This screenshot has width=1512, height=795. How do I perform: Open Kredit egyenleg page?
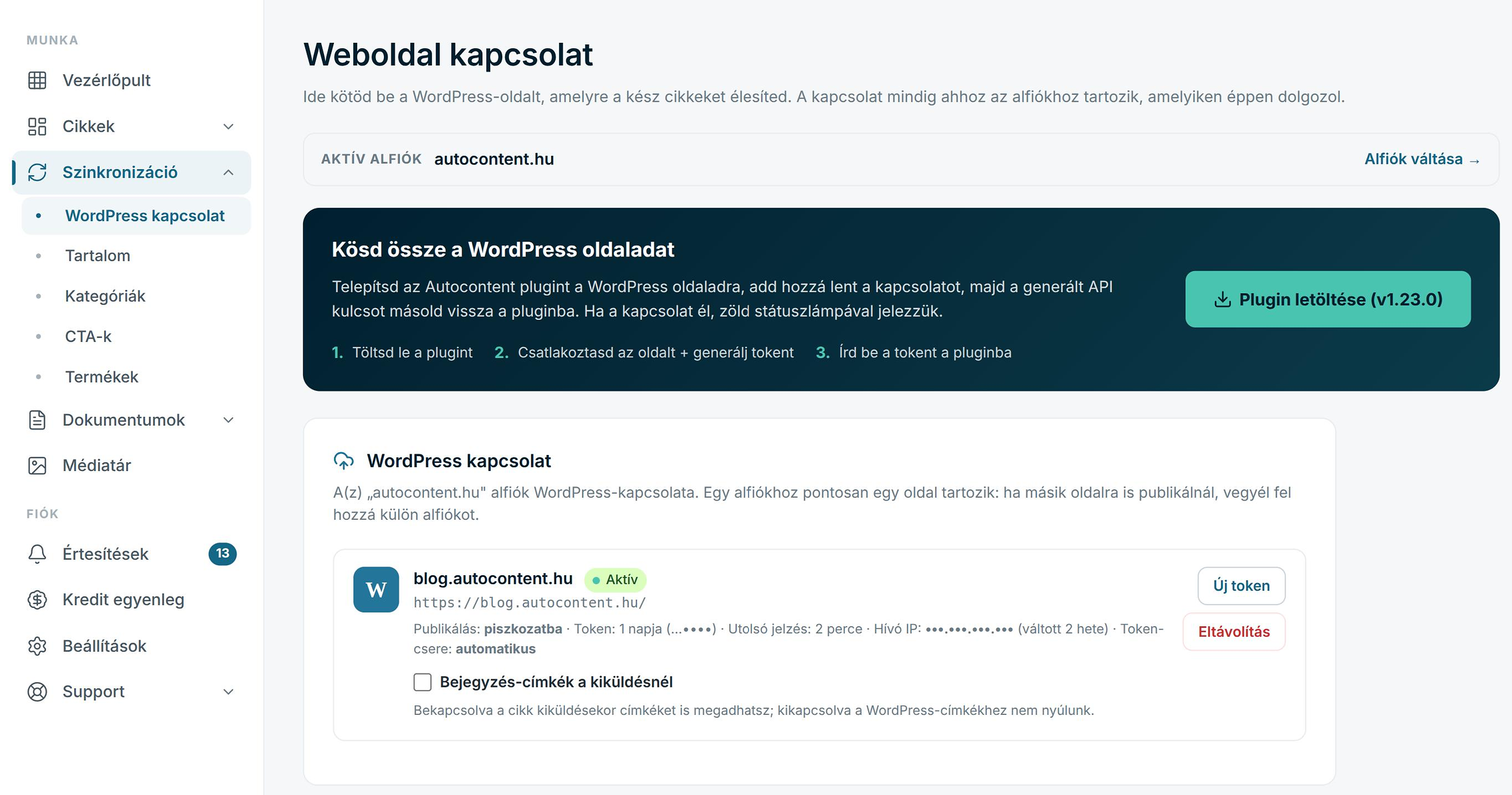pos(131,600)
